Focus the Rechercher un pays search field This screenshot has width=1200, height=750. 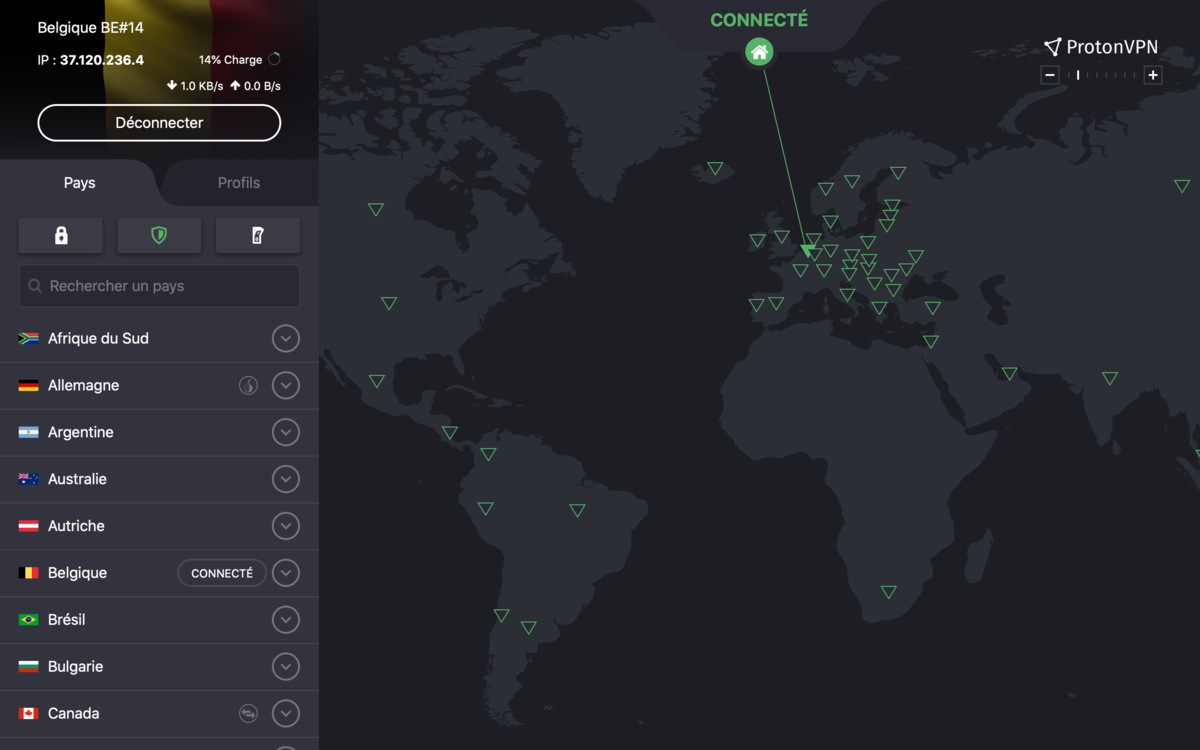click(159, 286)
